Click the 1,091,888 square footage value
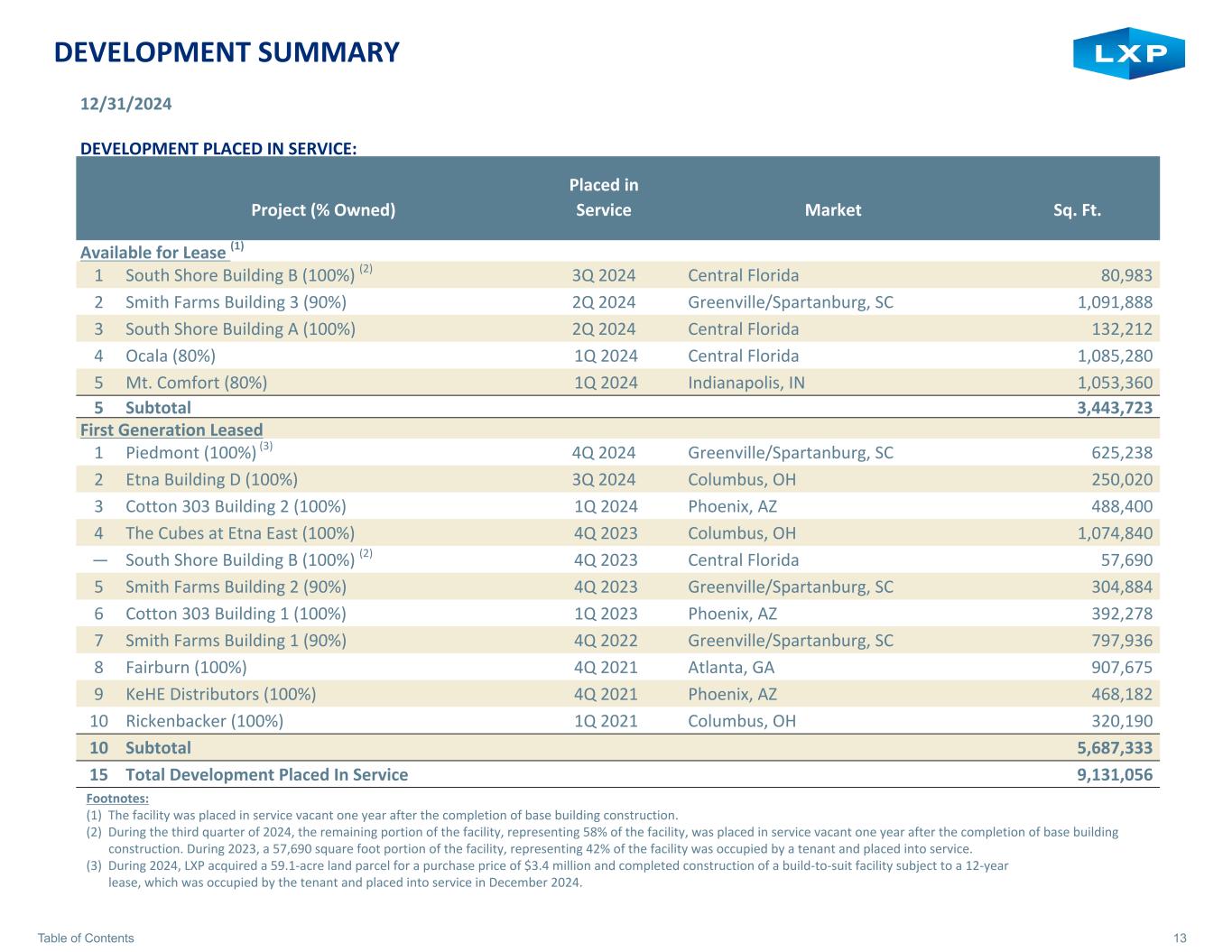The height and width of the screenshot is (952, 1232). point(1115,302)
